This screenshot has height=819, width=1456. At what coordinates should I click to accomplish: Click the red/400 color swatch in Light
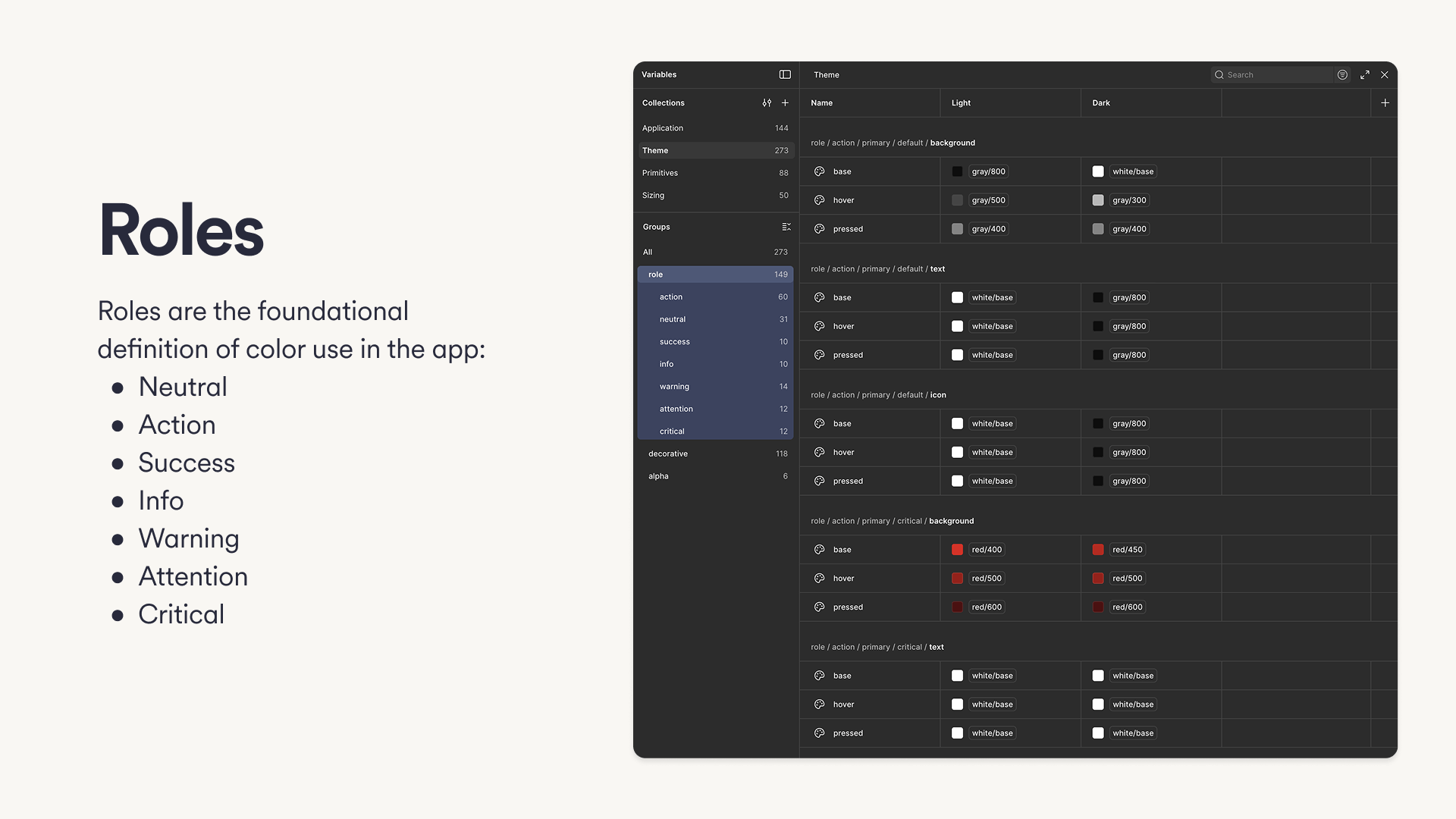(957, 550)
